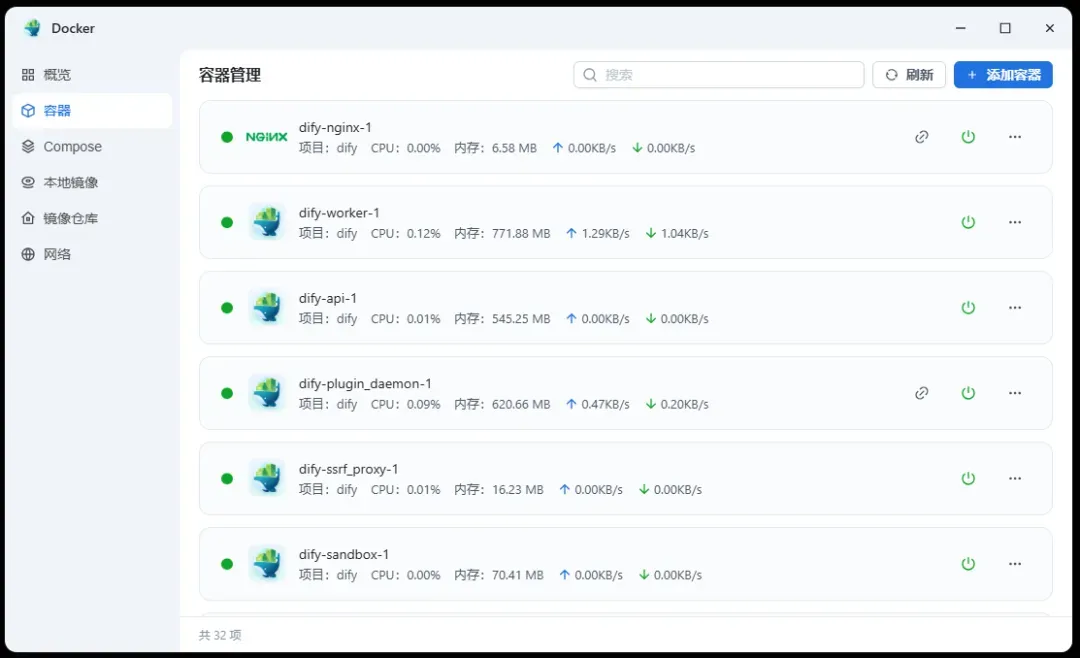Open more options for dify-api-1
Viewport: 1080px width, 658px height.
tap(1015, 307)
